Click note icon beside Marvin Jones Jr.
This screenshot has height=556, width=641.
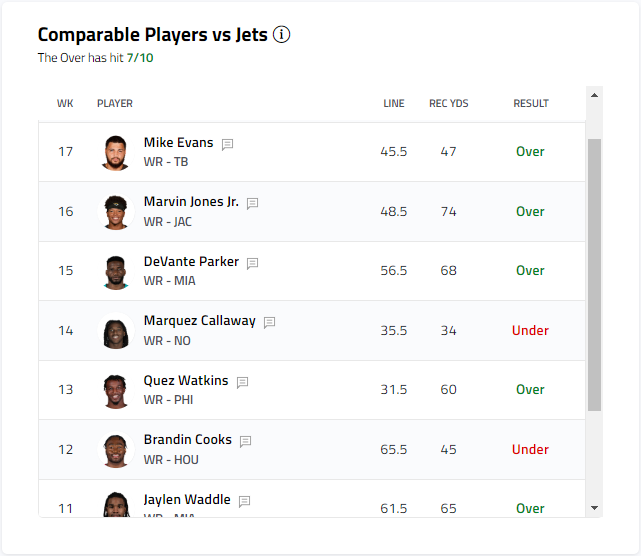(x=253, y=203)
